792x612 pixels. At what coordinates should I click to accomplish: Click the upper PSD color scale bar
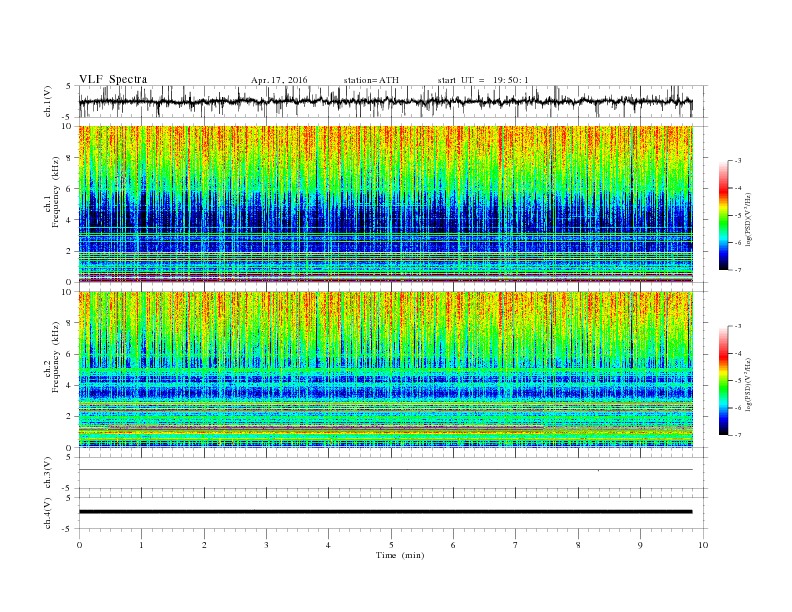coord(723,215)
